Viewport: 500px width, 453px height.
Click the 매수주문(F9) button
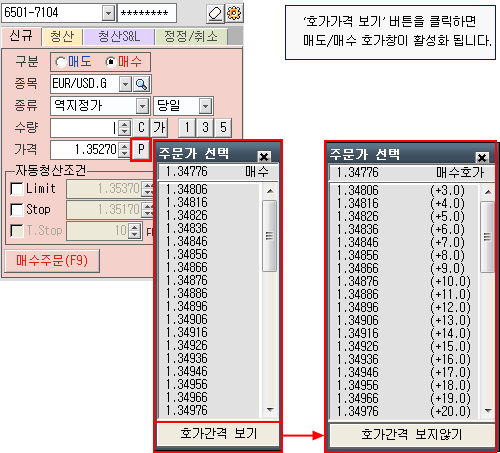[52, 261]
